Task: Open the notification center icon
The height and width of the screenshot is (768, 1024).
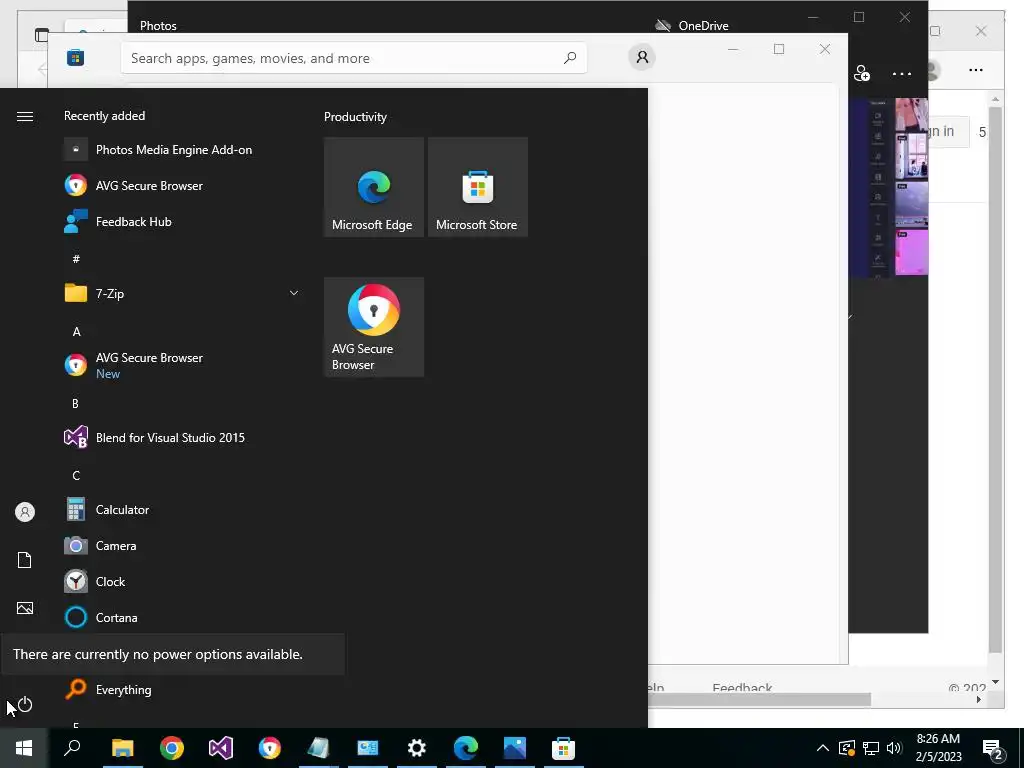Action: [x=993, y=748]
